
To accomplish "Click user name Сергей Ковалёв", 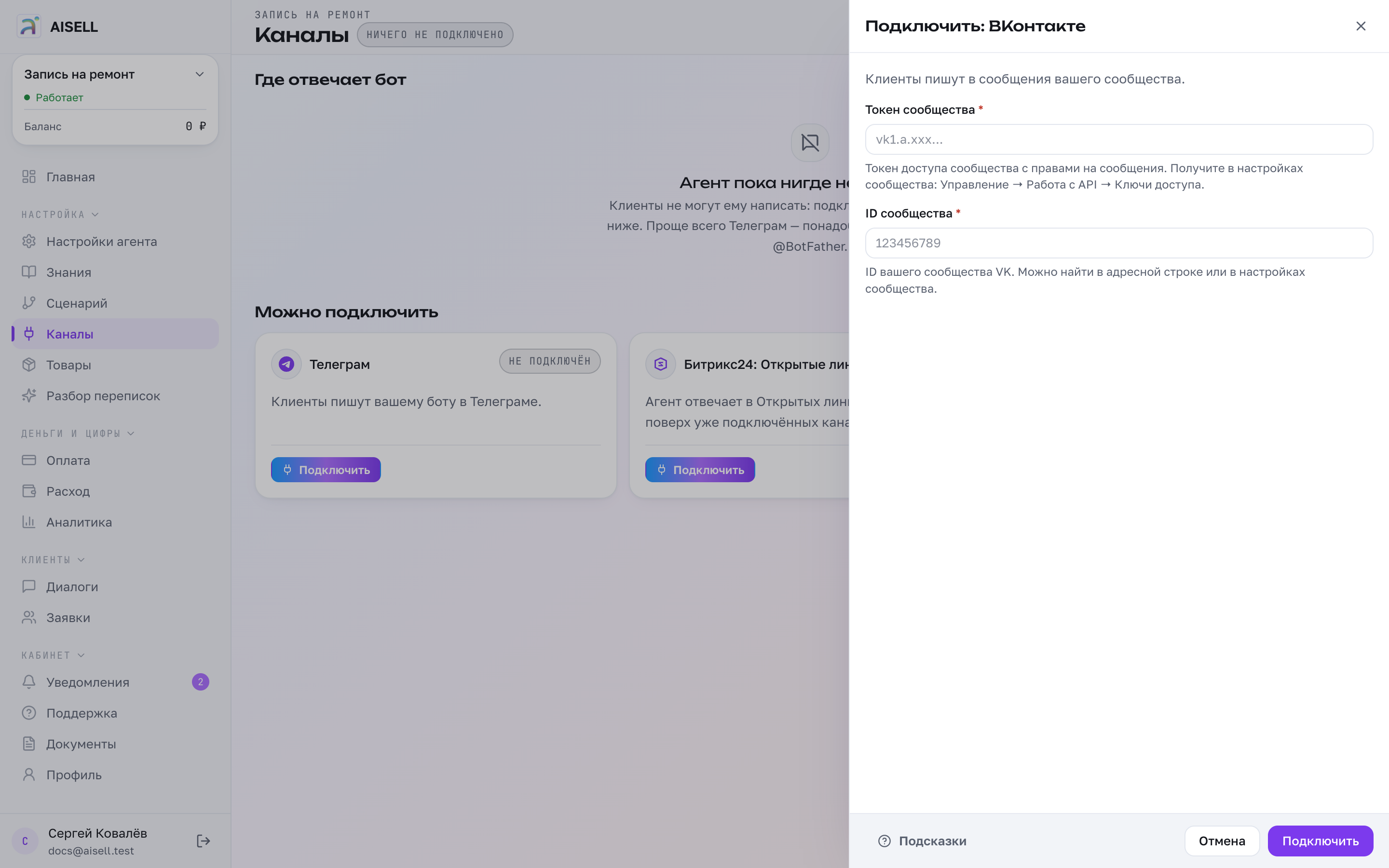I will click(97, 833).
